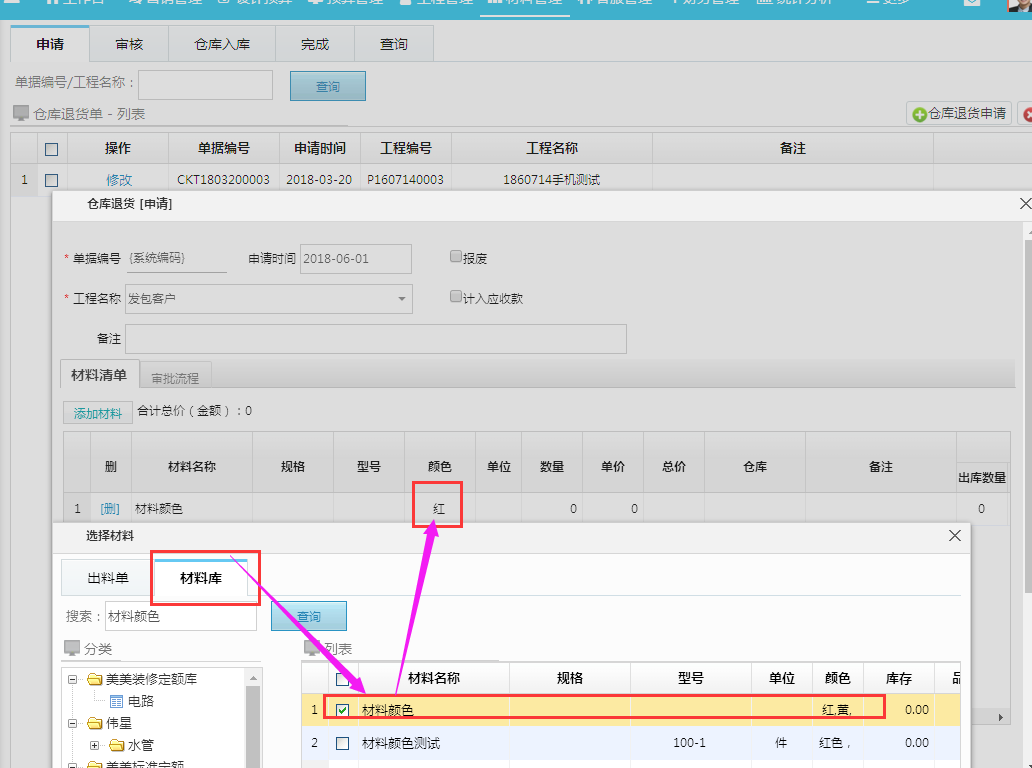Screen dimensions: 1032x768
Task: Click the red icon right of 仓库退货申请
Action: tap(1026, 115)
